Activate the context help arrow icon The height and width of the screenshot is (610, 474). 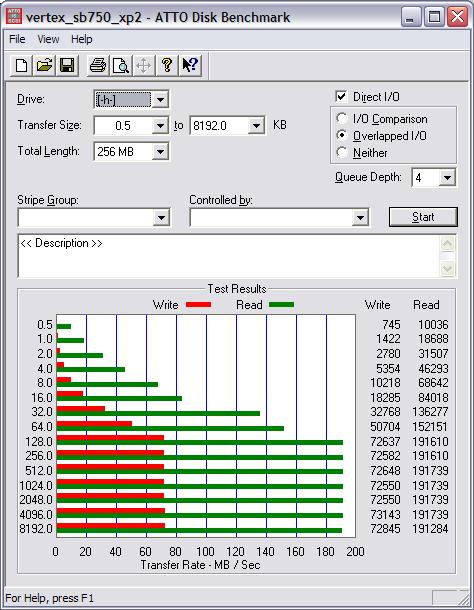pyautogui.click(x=190, y=65)
